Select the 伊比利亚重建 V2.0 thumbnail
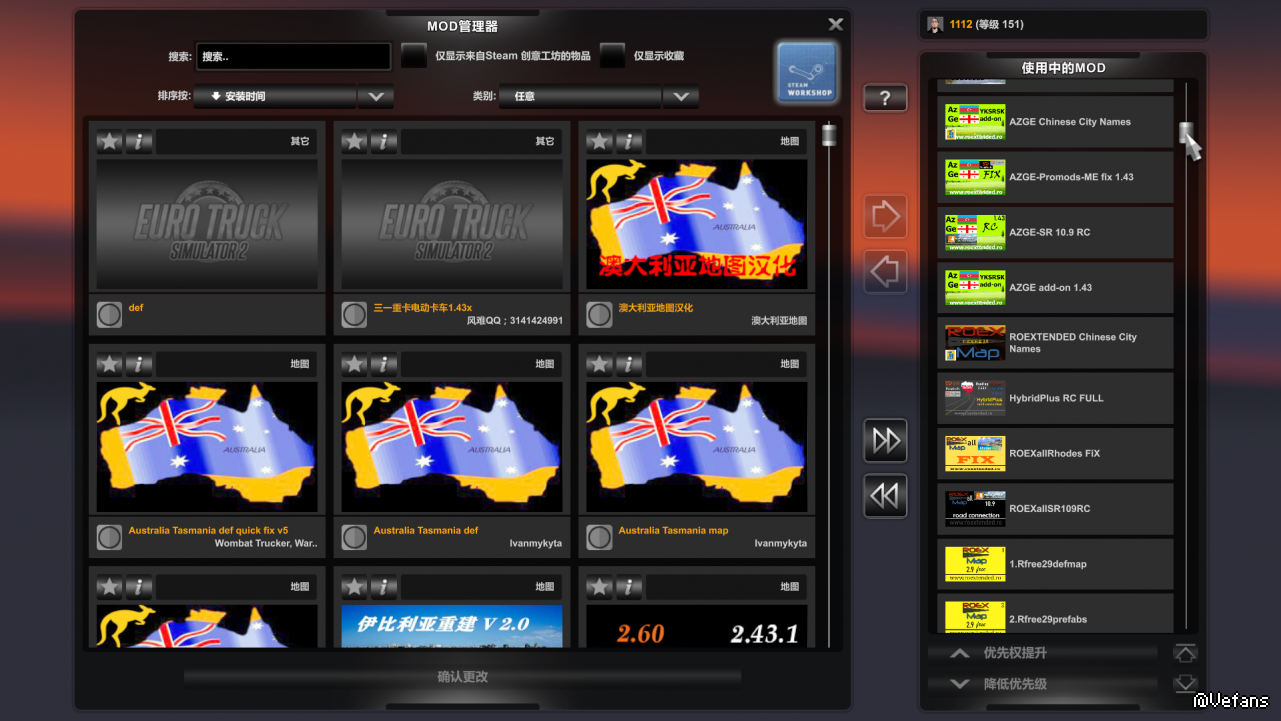The width and height of the screenshot is (1281, 721). (x=452, y=626)
